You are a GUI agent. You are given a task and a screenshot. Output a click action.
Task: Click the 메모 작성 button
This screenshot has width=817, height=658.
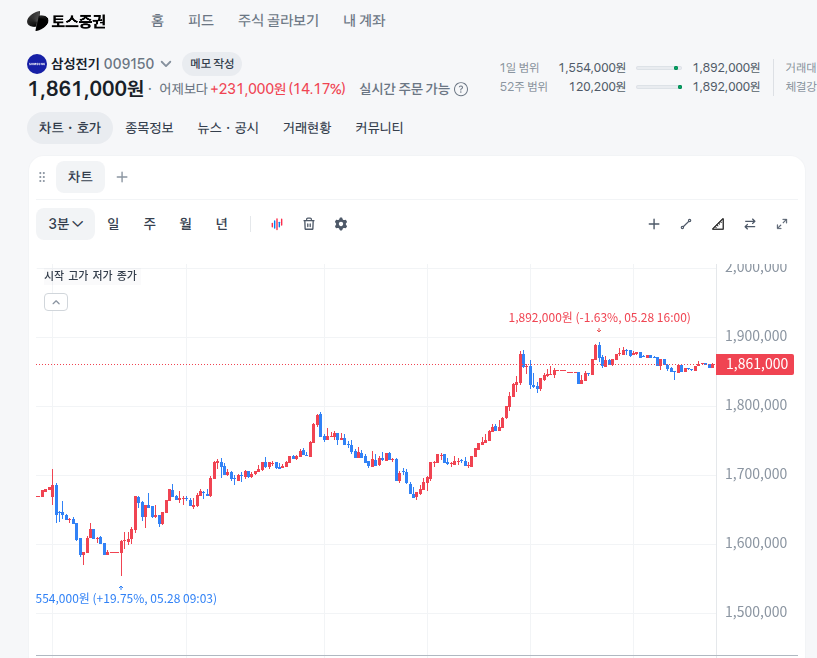(x=212, y=64)
